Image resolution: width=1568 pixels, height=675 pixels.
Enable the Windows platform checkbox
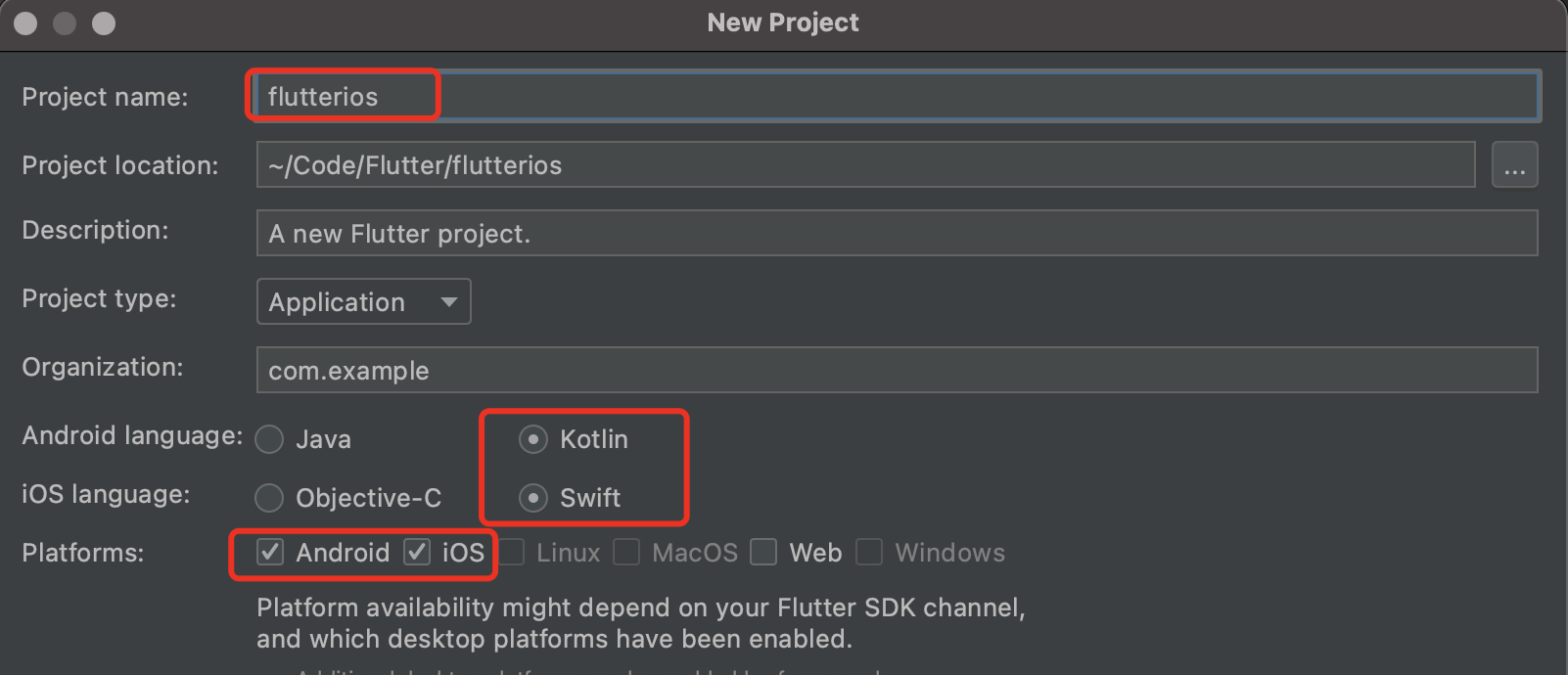pyautogui.click(x=869, y=552)
